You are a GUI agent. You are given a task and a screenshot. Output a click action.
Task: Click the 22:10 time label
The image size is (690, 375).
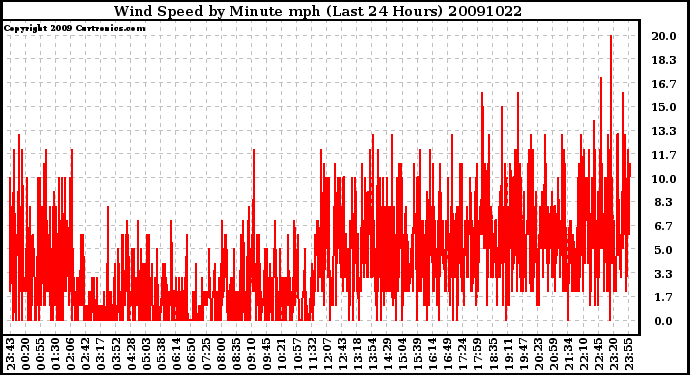click(x=583, y=354)
